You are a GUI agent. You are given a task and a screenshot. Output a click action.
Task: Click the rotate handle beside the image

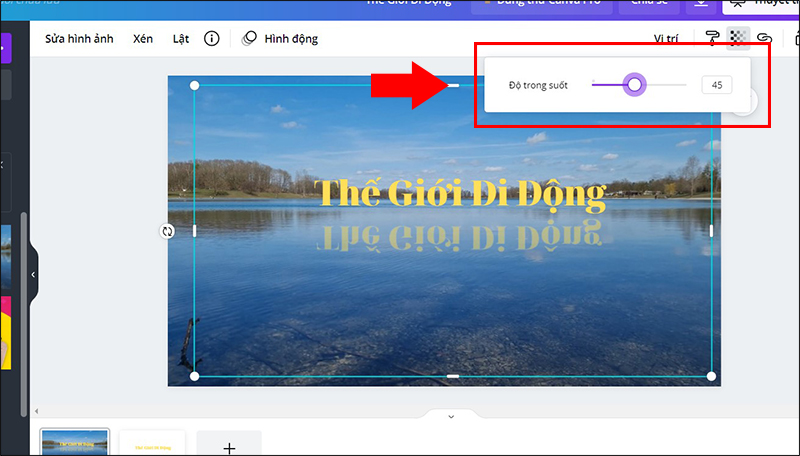click(167, 231)
